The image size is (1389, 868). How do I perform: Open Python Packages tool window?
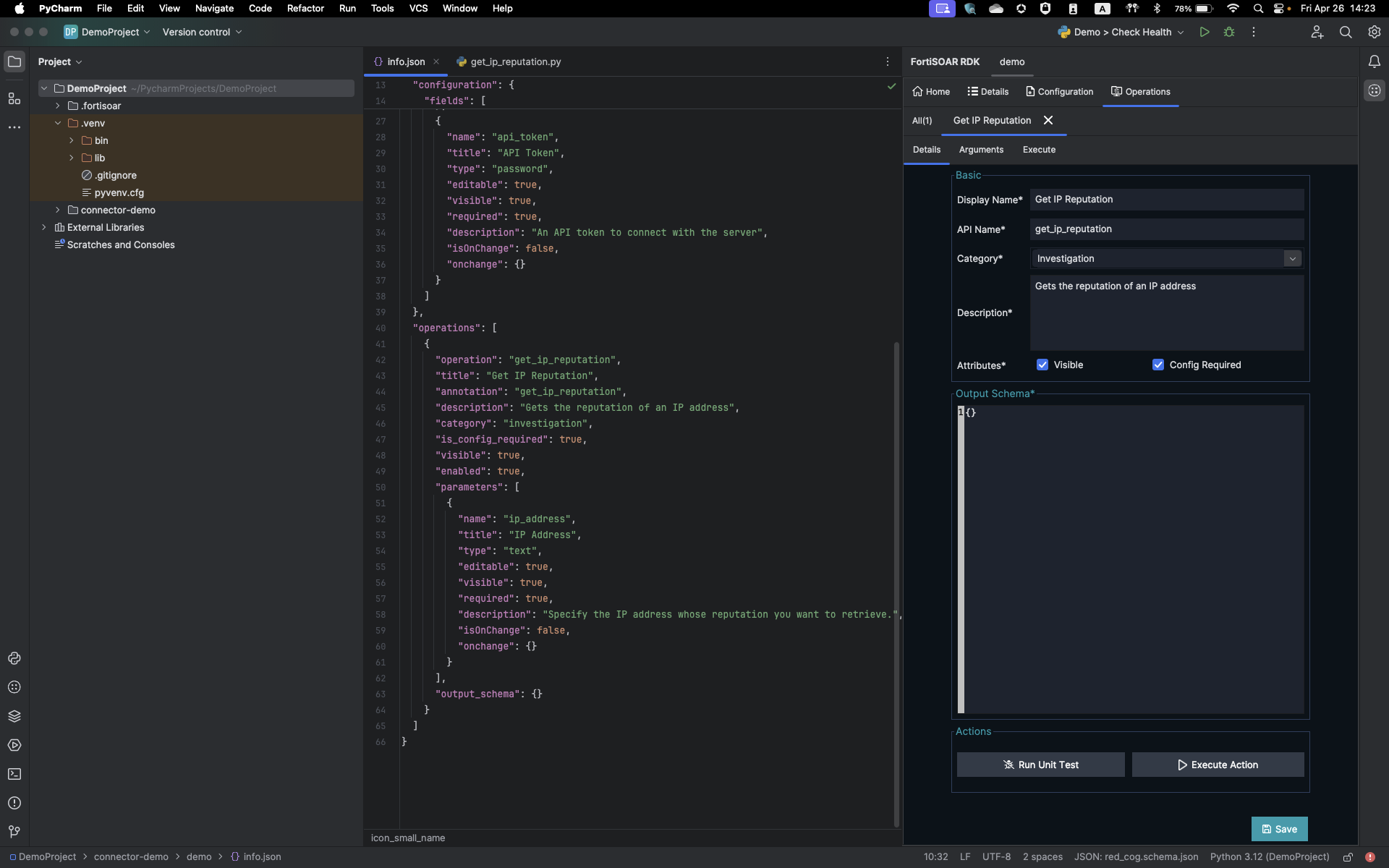pos(14,716)
